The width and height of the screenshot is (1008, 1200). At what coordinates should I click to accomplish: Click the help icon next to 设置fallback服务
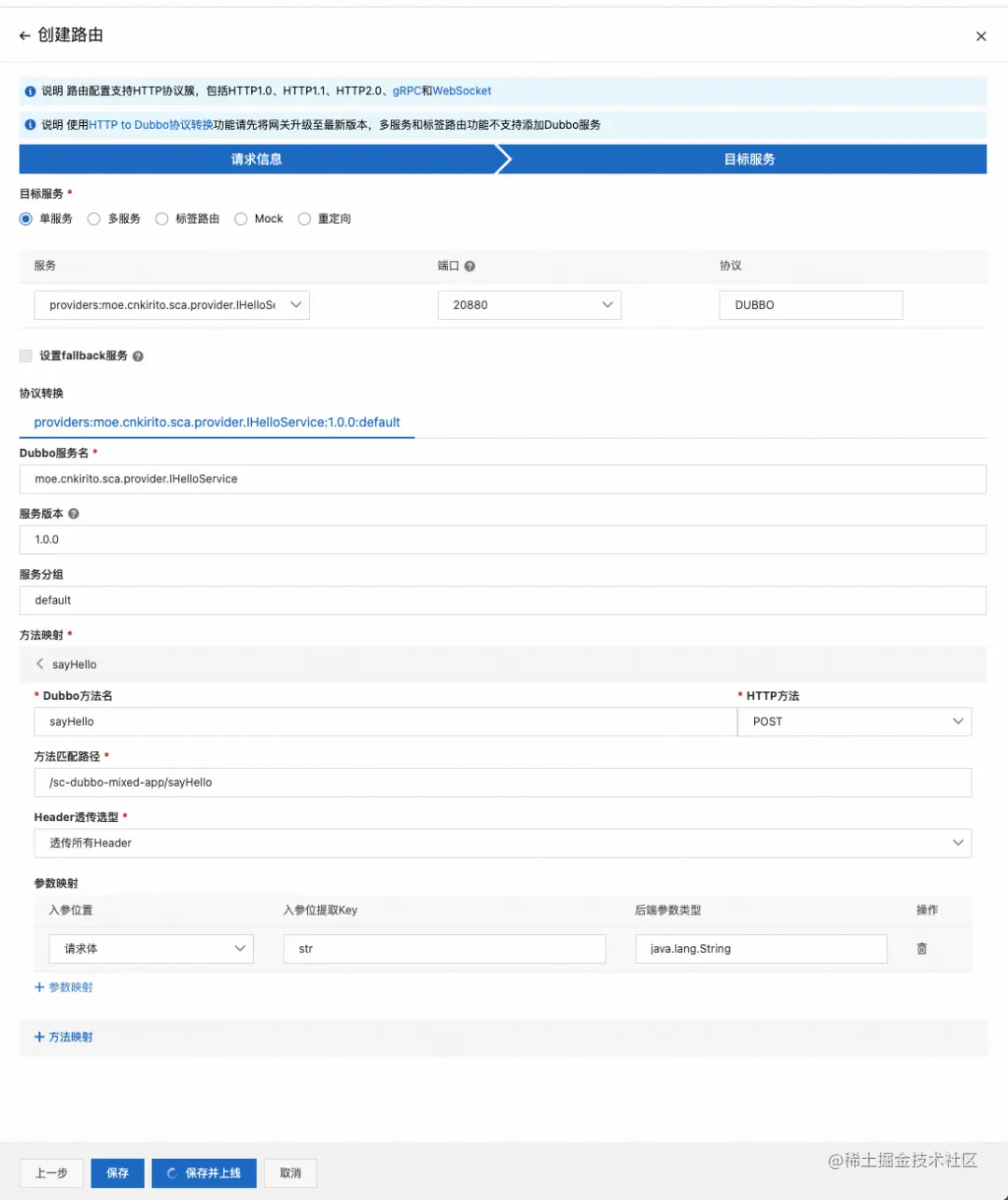(138, 356)
